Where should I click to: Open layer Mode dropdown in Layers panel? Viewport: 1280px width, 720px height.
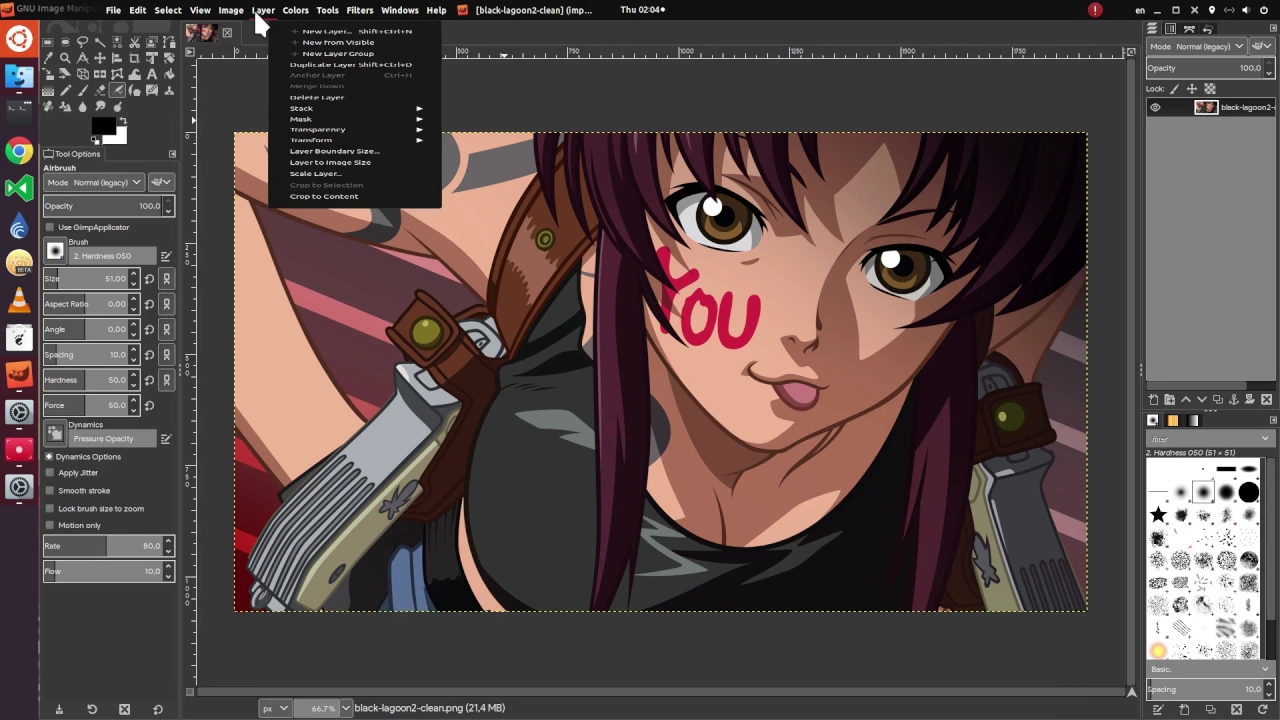[x=1197, y=46]
